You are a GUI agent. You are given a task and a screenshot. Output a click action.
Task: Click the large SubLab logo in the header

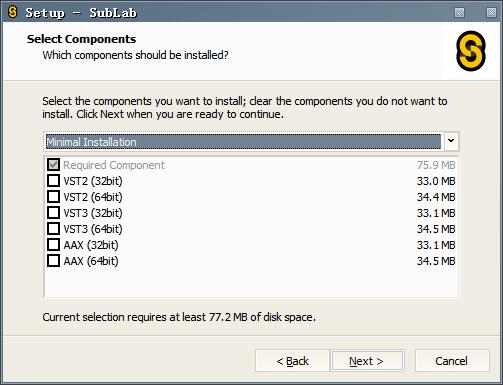point(471,51)
